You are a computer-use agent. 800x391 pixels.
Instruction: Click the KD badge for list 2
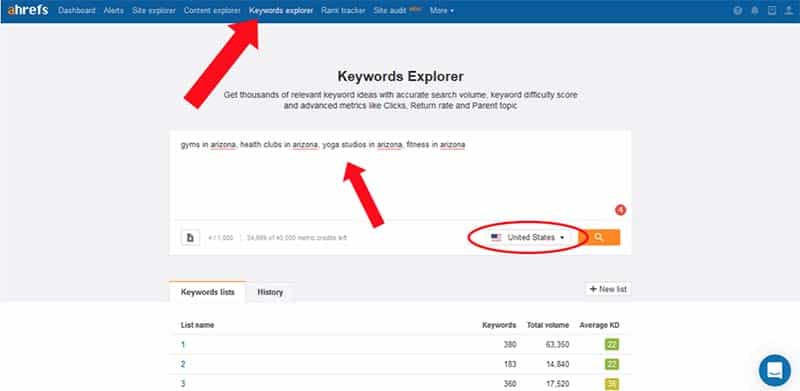click(612, 364)
